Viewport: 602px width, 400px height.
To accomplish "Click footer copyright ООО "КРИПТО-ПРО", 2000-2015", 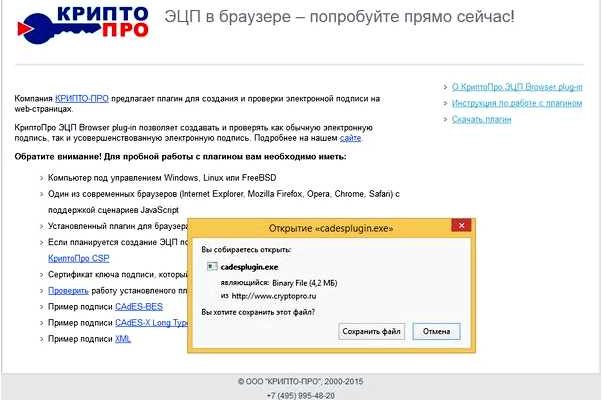I will tap(301, 382).
